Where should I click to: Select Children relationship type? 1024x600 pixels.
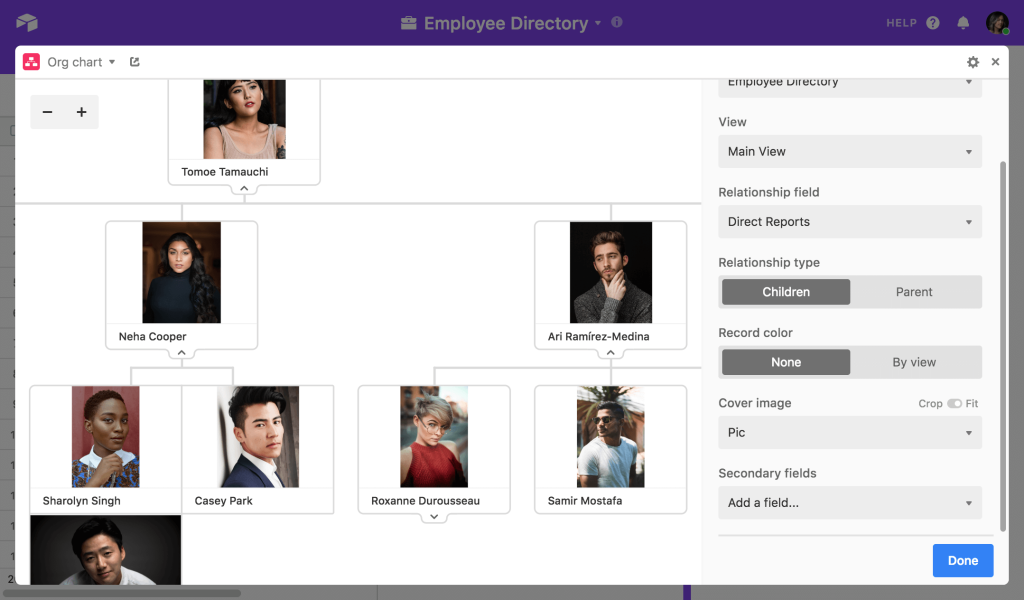pos(786,292)
